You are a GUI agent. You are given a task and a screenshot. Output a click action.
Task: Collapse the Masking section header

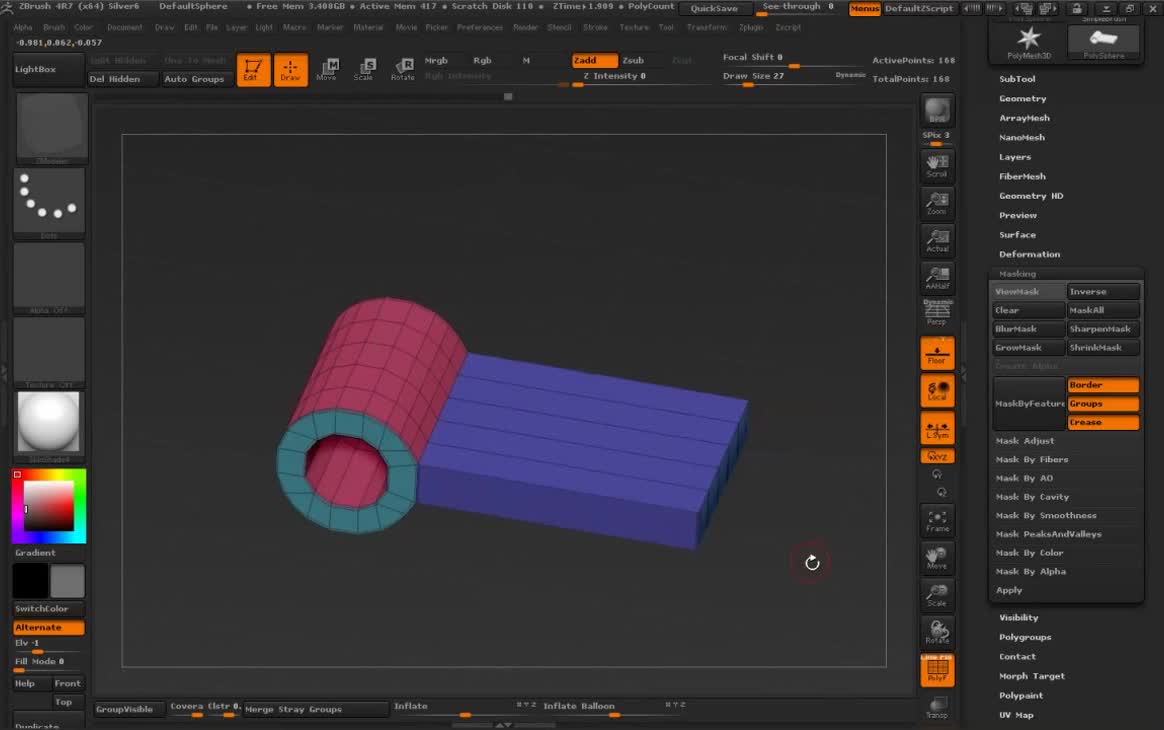pyautogui.click(x=1017, y=273)
